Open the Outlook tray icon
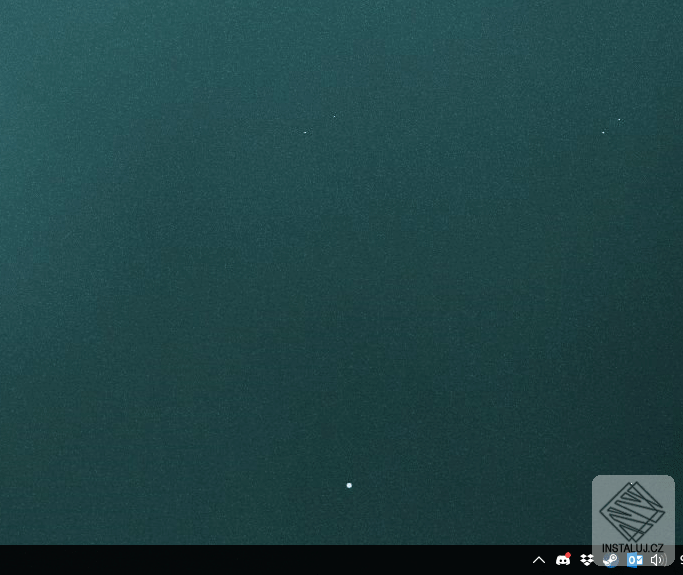This screenshot has width=683, height=575. [x=635, y=560]
